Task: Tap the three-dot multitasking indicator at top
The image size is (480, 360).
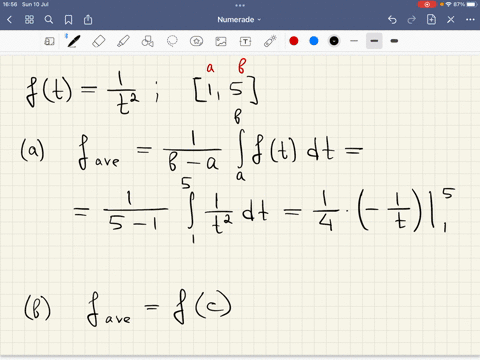Action: pyautogui.click(x=240, y=5)
